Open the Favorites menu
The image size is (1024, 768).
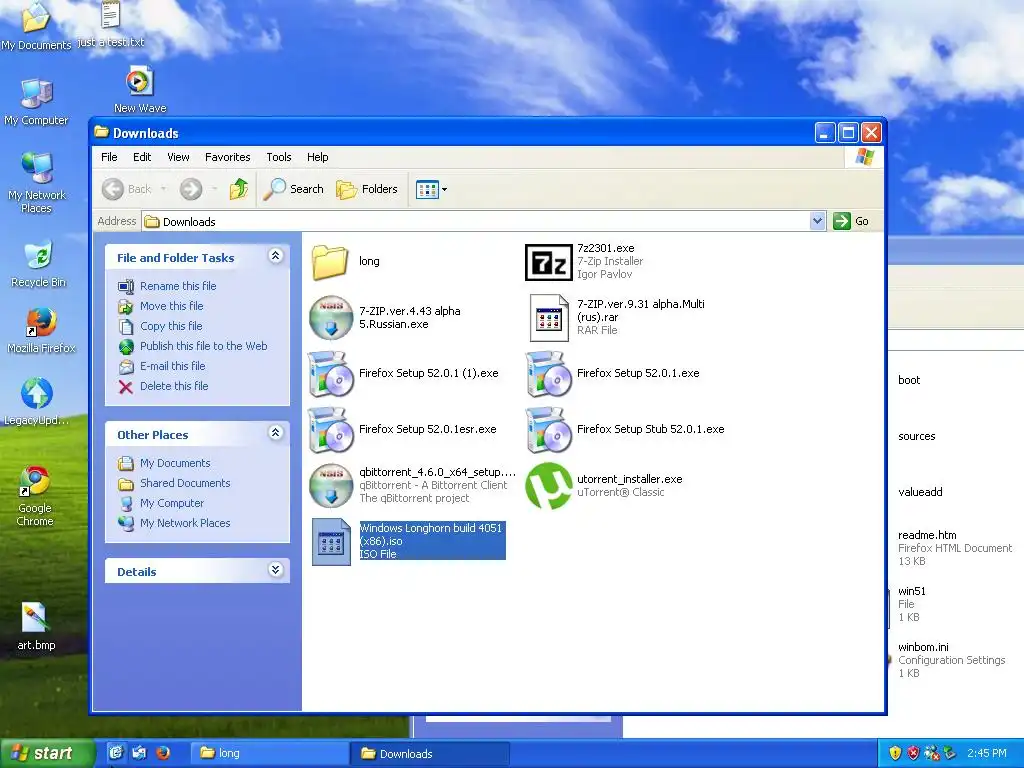coord(227,157)
